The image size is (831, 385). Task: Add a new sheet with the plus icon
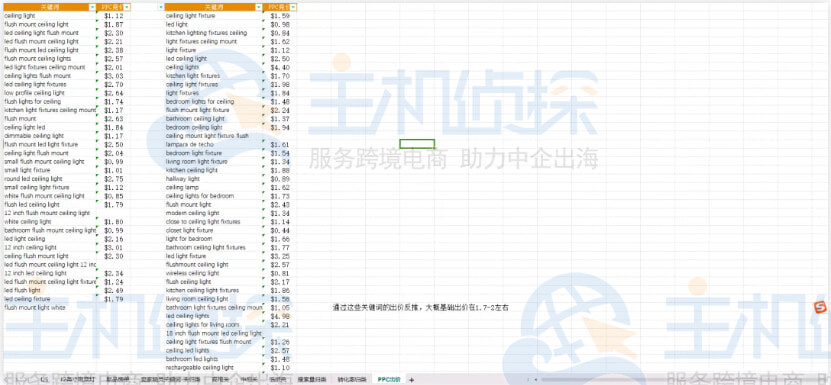(x=411, y=380)
